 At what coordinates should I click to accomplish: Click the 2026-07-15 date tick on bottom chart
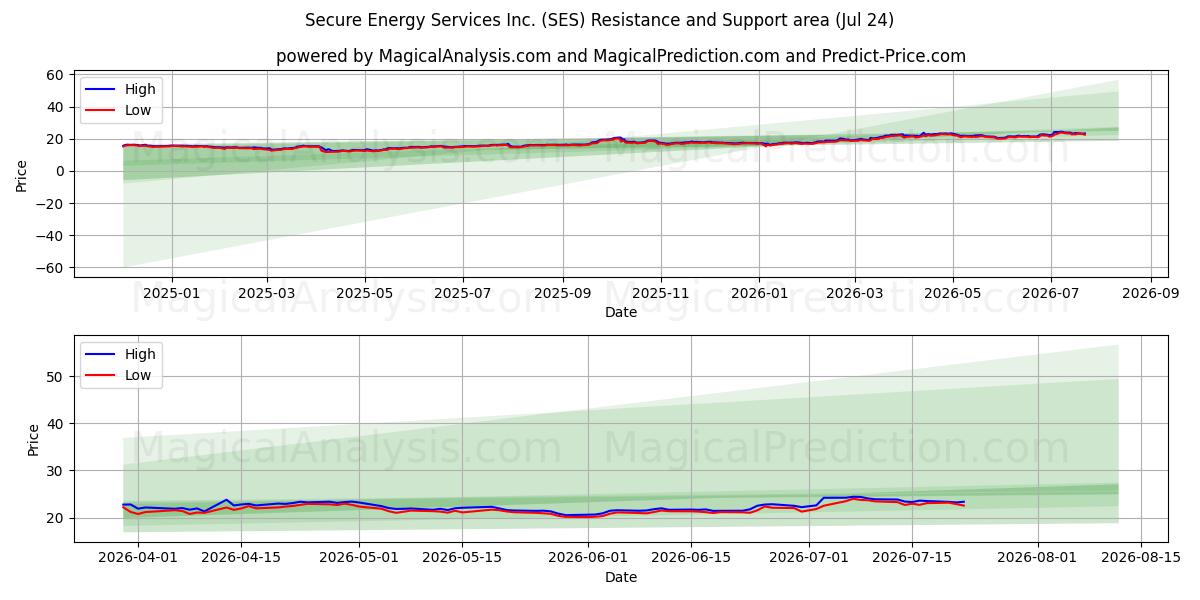point(911,559)
